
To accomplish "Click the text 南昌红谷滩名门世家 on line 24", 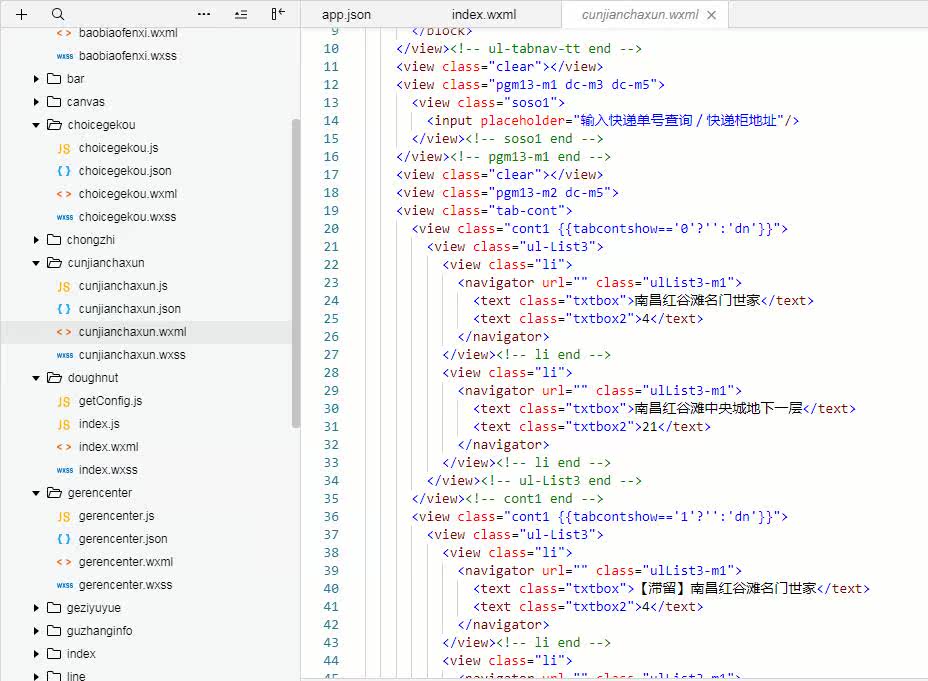I will pyautogui.click(x=697, y=301).
